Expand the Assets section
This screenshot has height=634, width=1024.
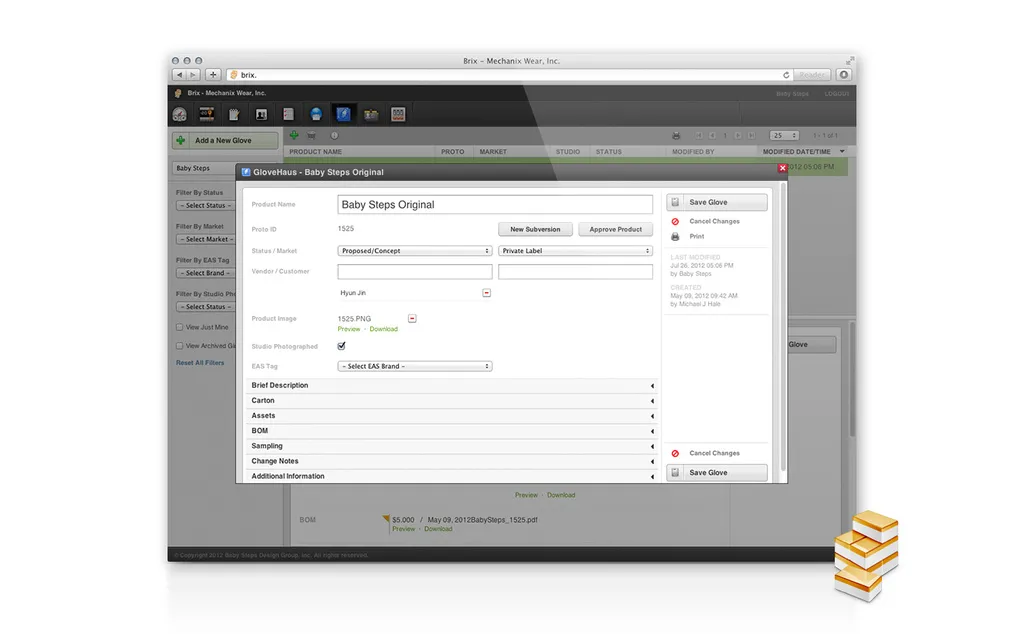(x=451, y=416)
